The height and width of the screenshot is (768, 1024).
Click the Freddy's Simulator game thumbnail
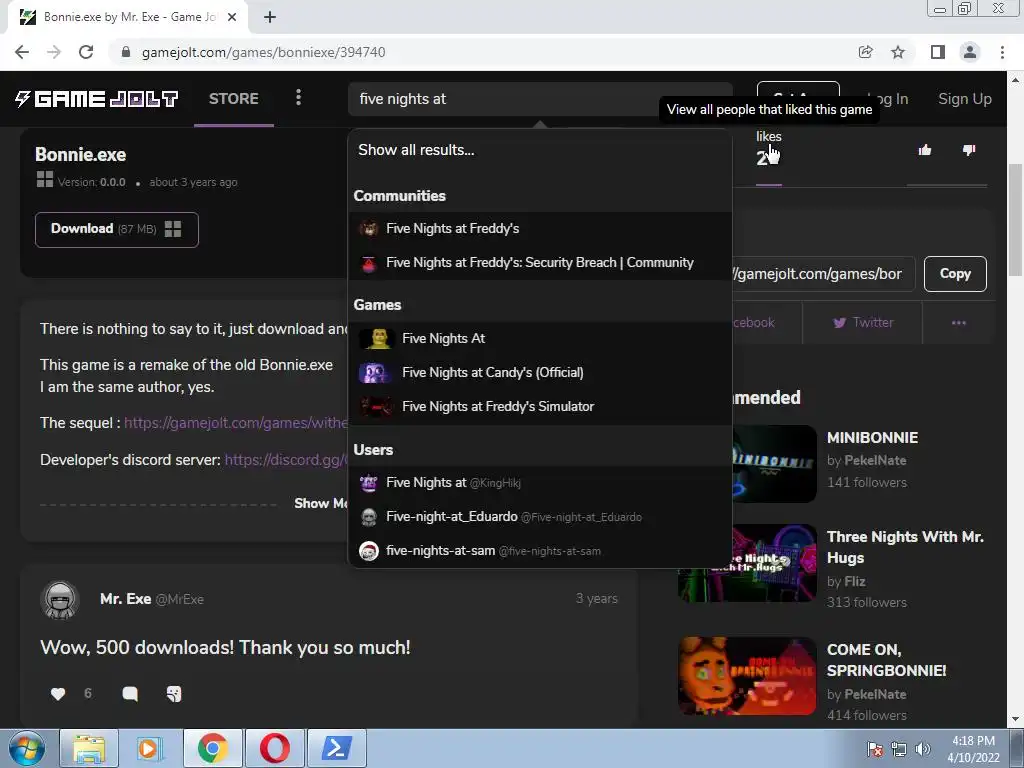[376, 406]
